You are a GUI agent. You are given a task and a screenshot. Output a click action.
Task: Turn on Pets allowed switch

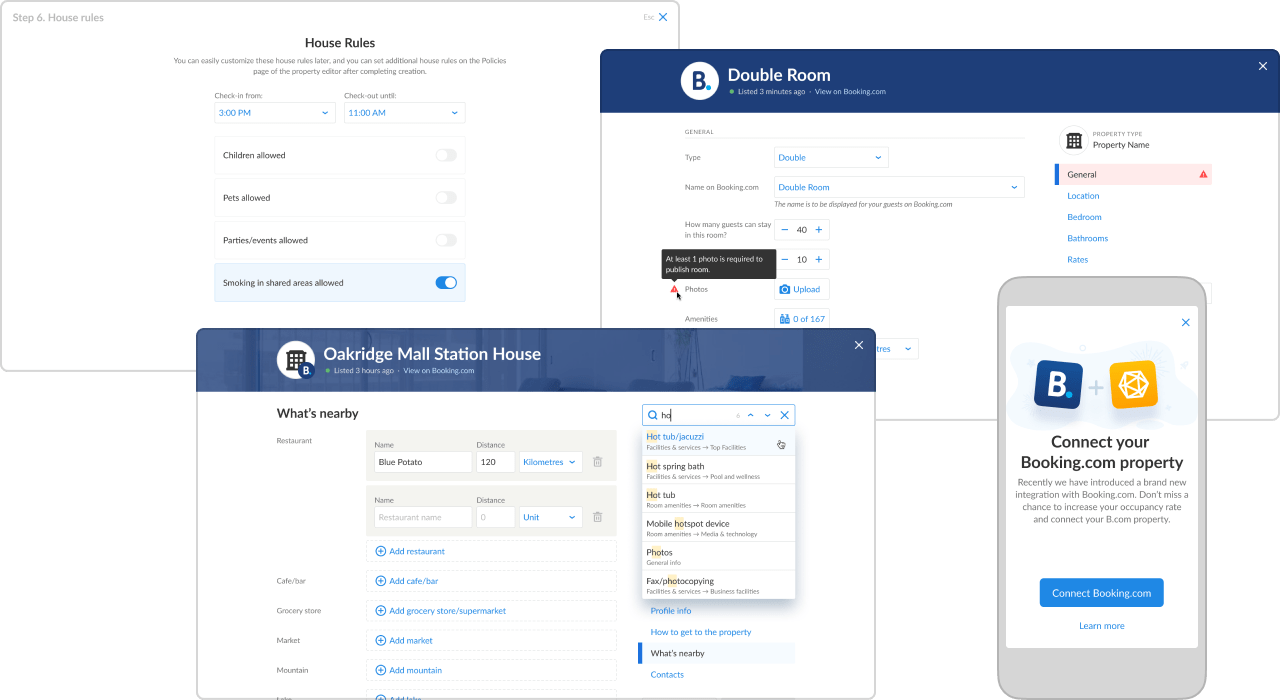pos(446,198)
